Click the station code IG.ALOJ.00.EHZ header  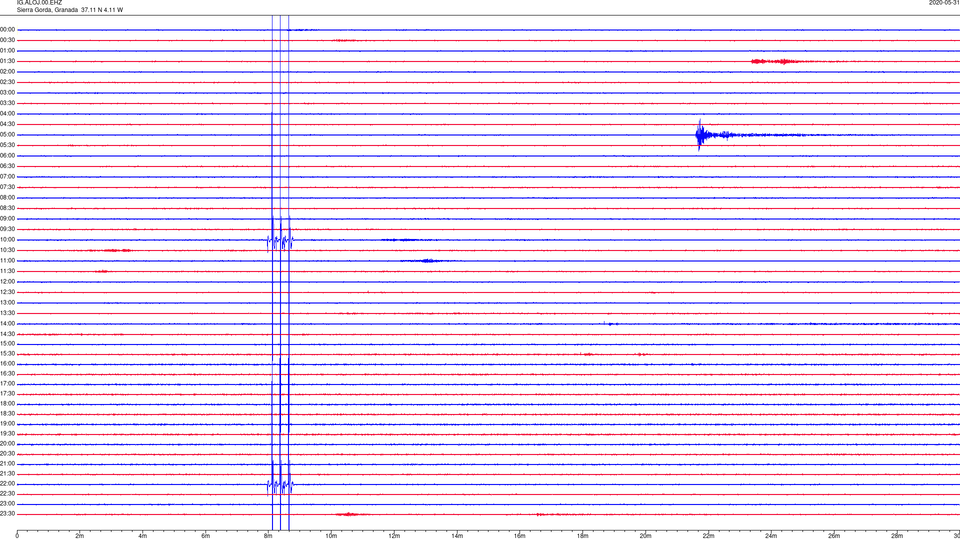[39, 3]
